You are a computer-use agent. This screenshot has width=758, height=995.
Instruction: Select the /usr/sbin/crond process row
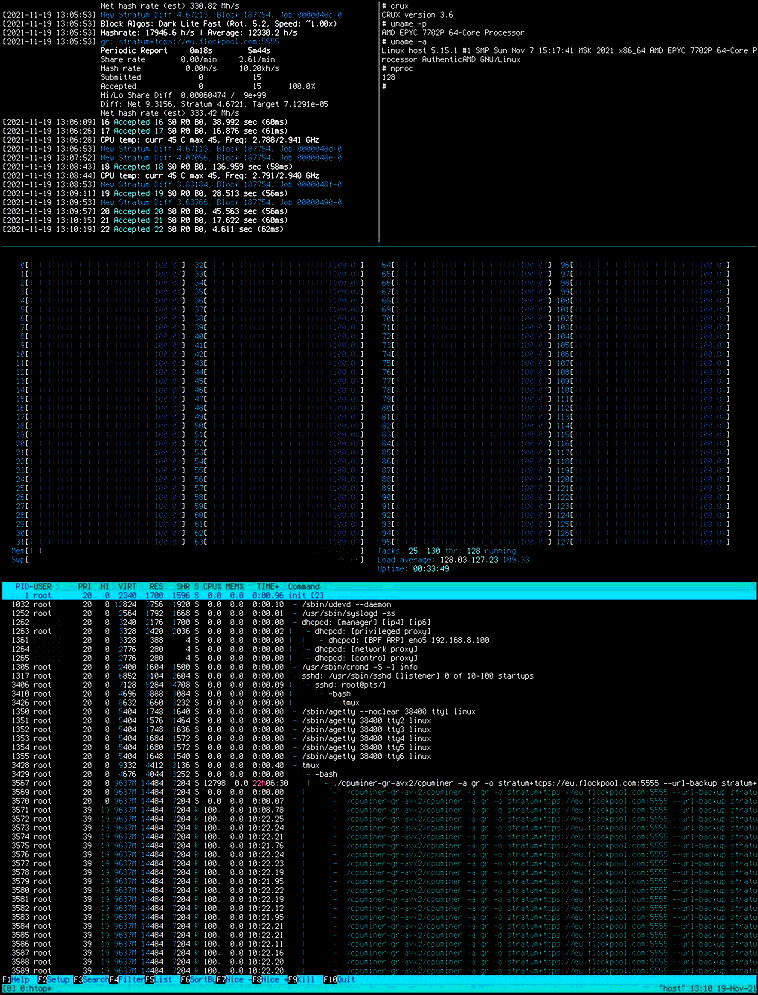[379, 667]
